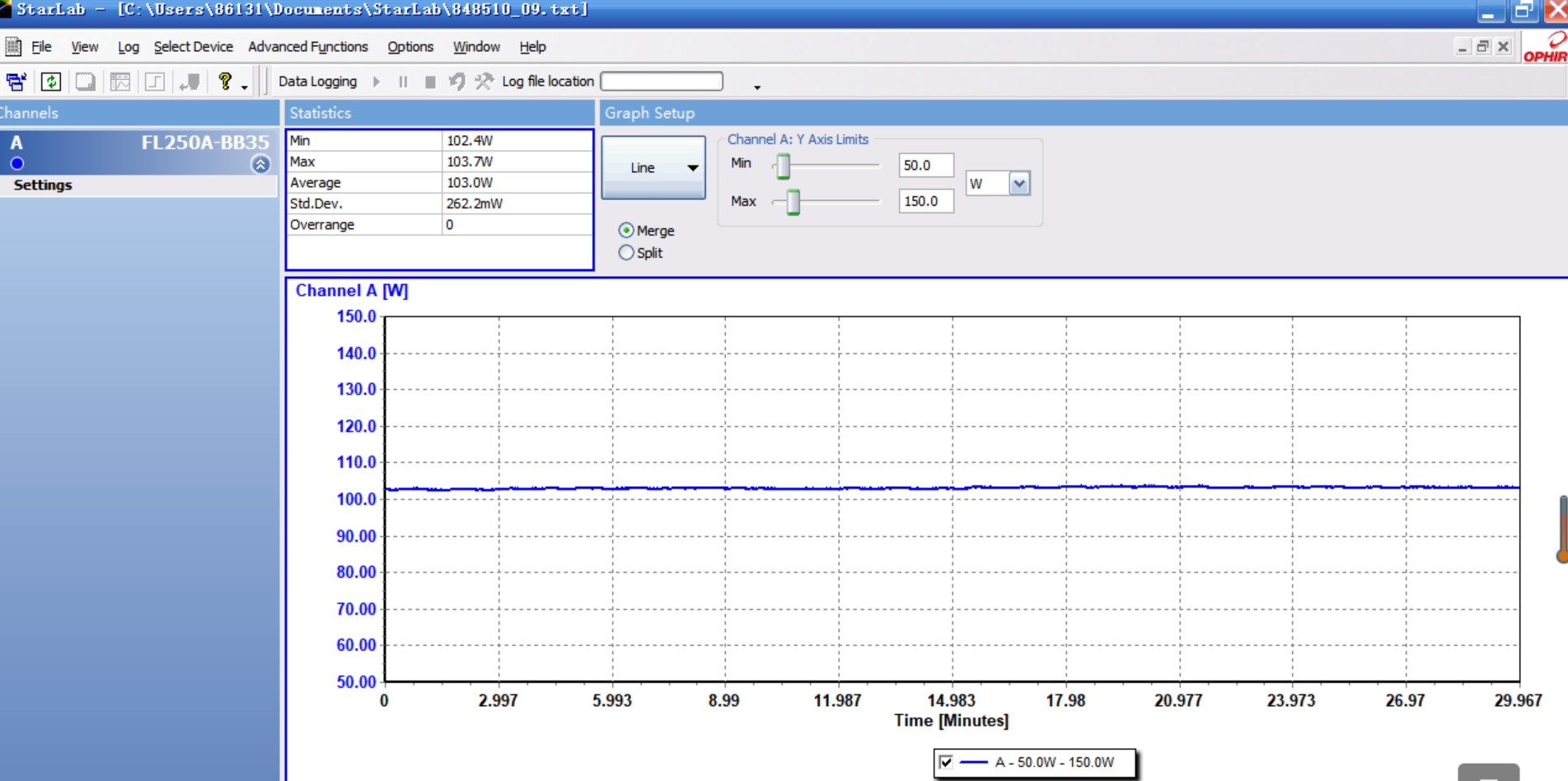This screenshot has width=1568, height=781.
Task: Start data logging with play button
Action: [377, 82]
